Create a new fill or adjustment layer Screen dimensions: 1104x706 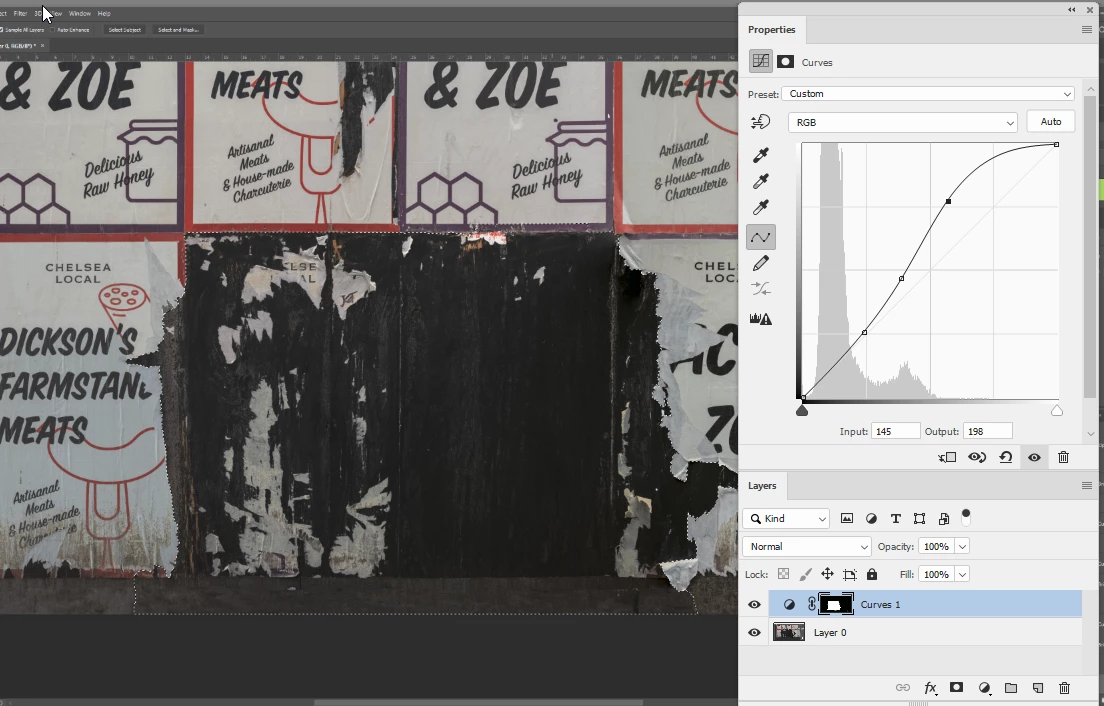pyautogui.click(x=984, y=688)
